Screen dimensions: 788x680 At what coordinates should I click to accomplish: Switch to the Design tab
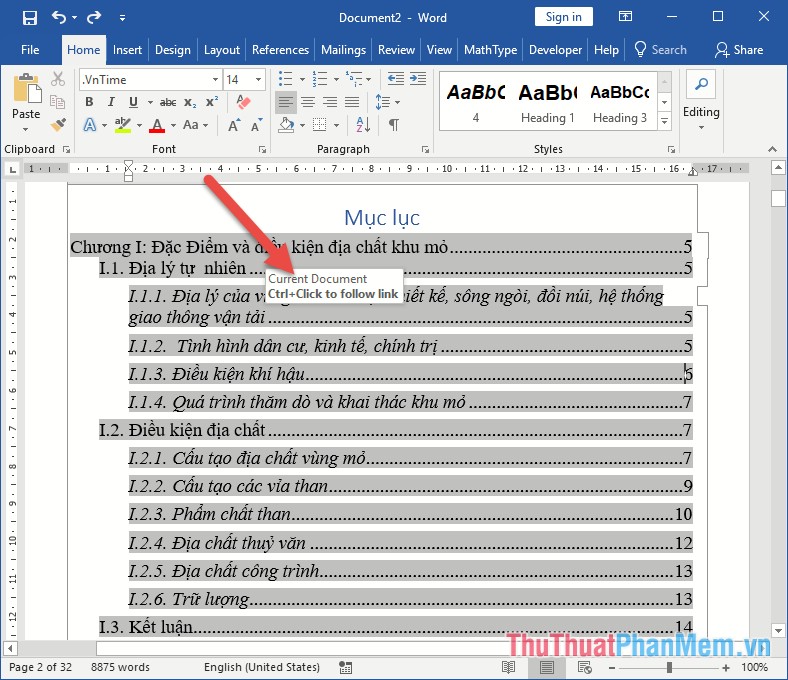pos(173,50)
